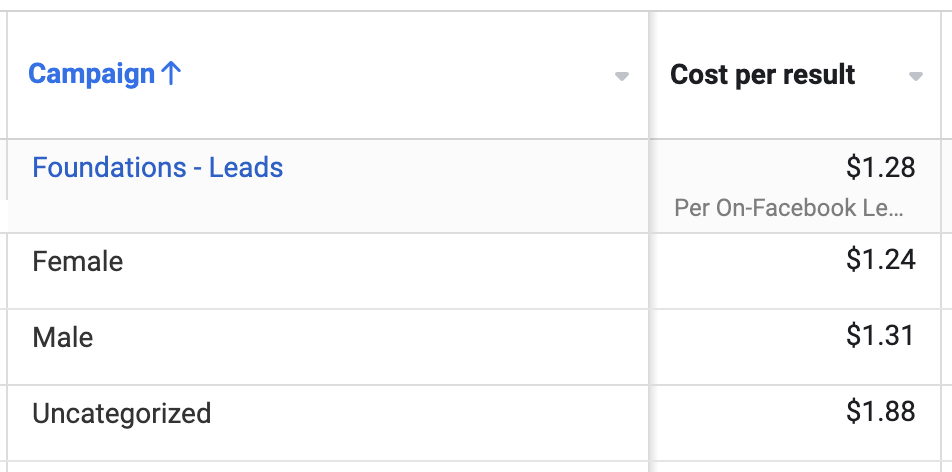Click the $1.24 value for Female

[x=880, y=259]
